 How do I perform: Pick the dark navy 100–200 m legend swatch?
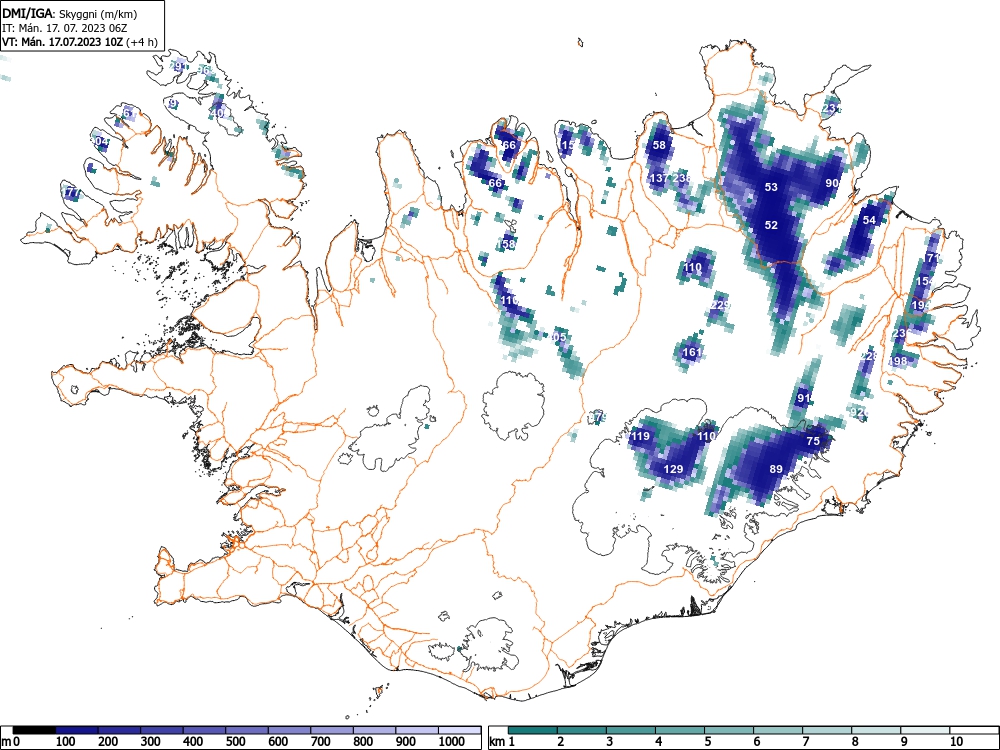[77, 730]
